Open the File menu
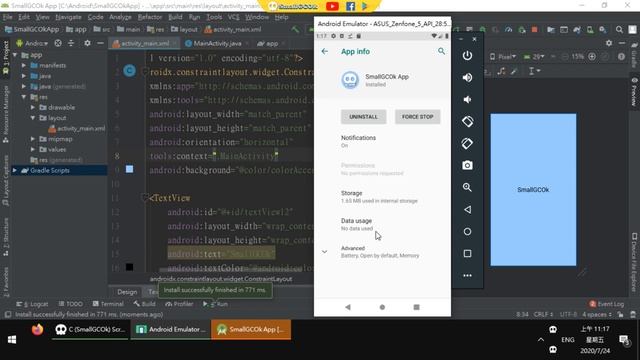Viewport: 640px width, 360px height. point(8,17)
